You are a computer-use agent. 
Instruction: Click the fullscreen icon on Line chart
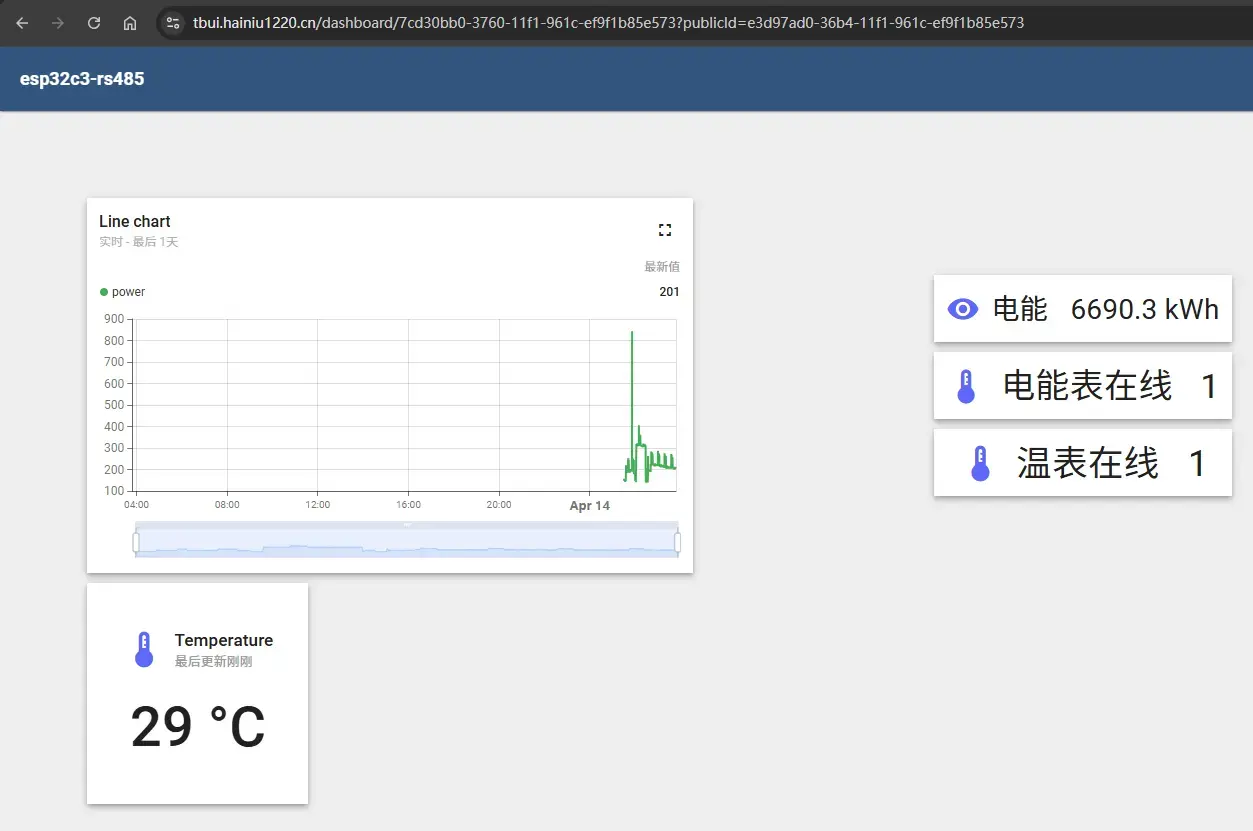665,230
